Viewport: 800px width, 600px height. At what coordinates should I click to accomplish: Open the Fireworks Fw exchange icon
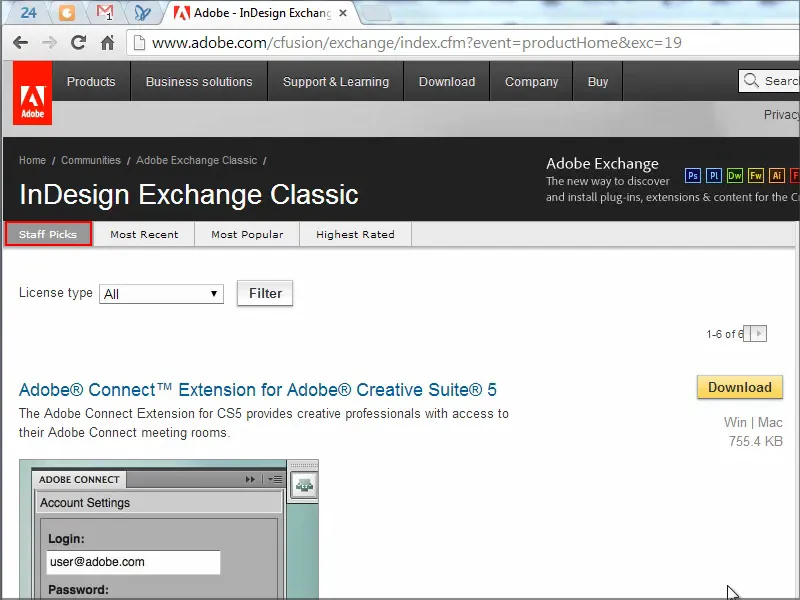tap(756, 176)
